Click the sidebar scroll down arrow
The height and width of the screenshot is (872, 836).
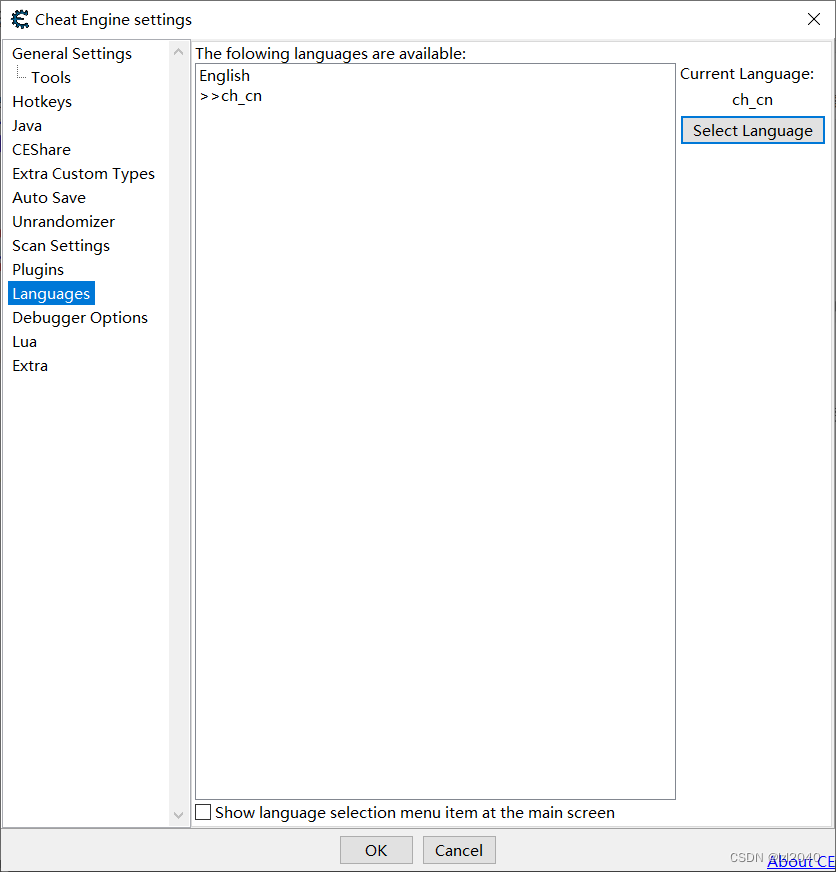point(179,815)
